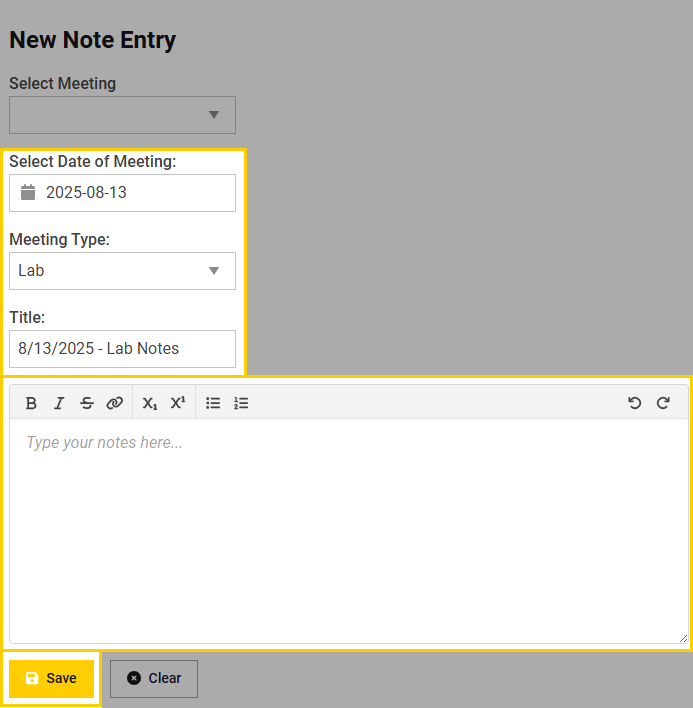Insert a numbered list
This screenshot has height=708, width=693.
click(x=241, y=403)
